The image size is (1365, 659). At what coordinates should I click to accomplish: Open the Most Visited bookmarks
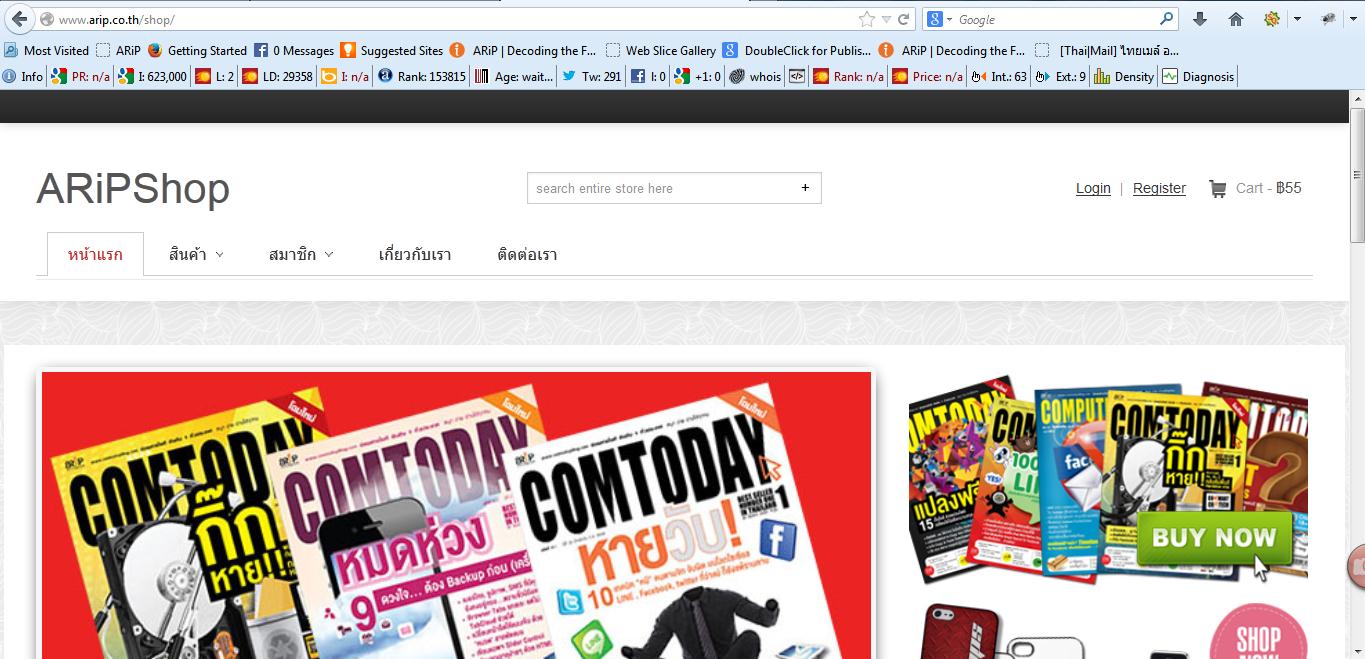pos(47,50)
